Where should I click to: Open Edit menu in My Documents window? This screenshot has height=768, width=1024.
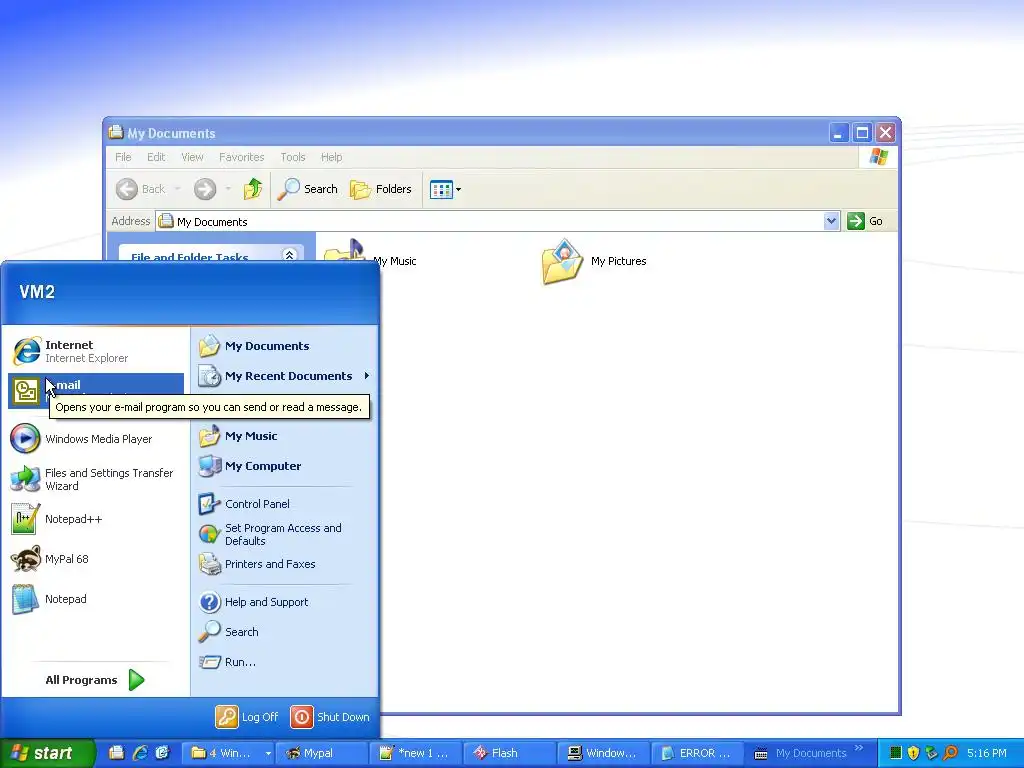point(155,157)
